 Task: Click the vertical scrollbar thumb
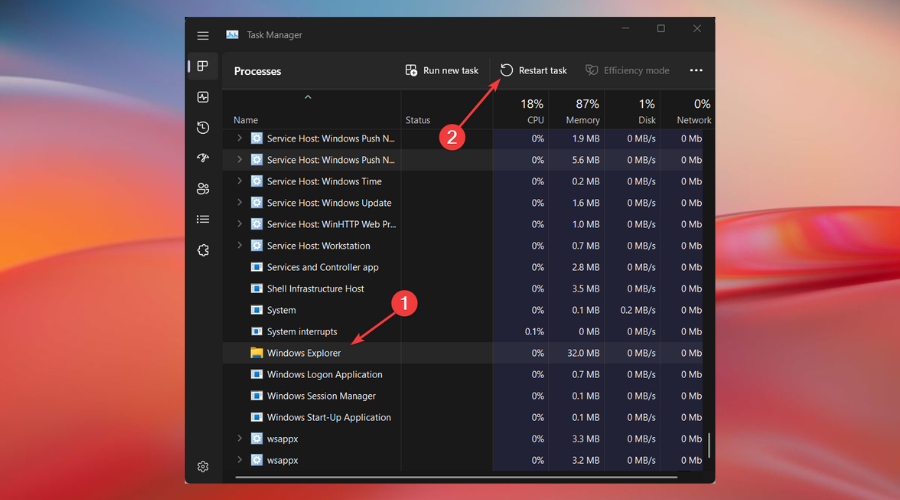tap(709, 445)
